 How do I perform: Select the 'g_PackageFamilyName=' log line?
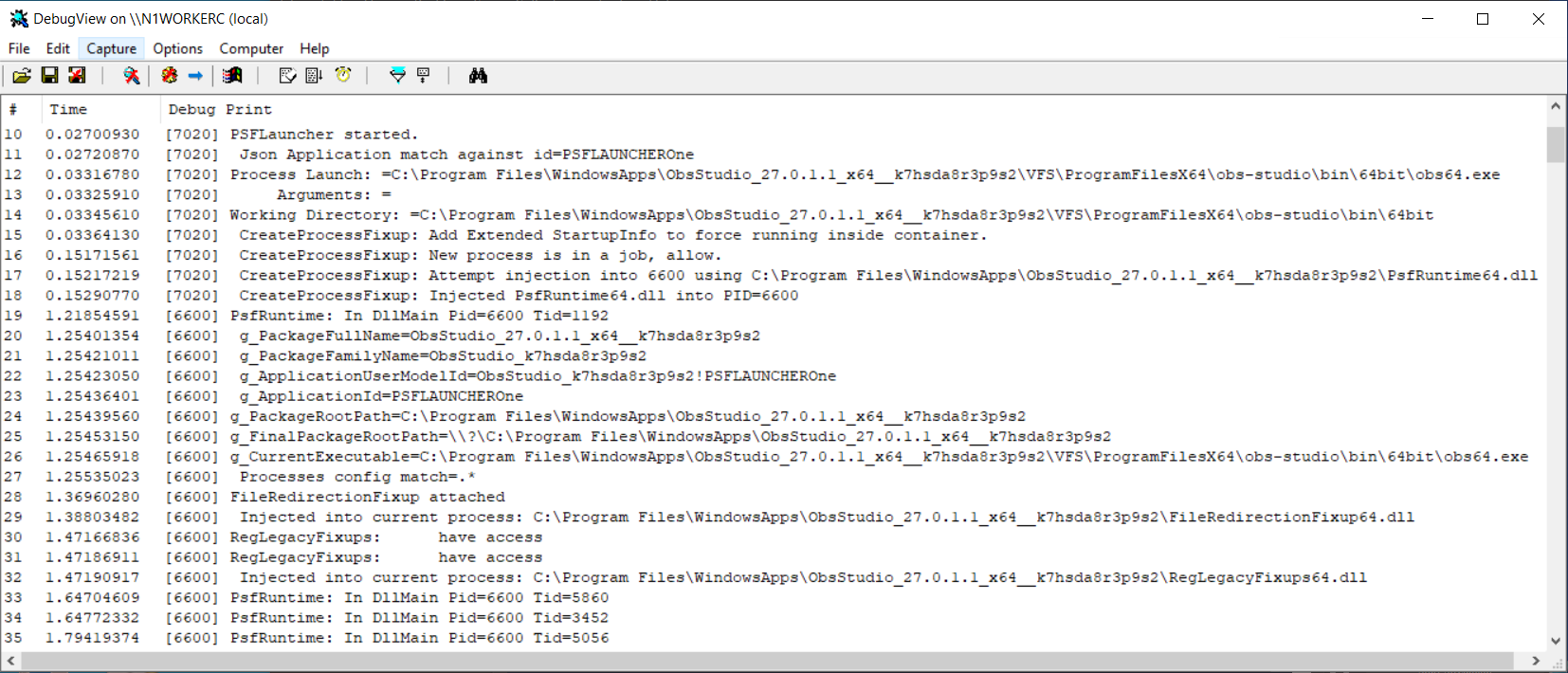pos(775,355)
